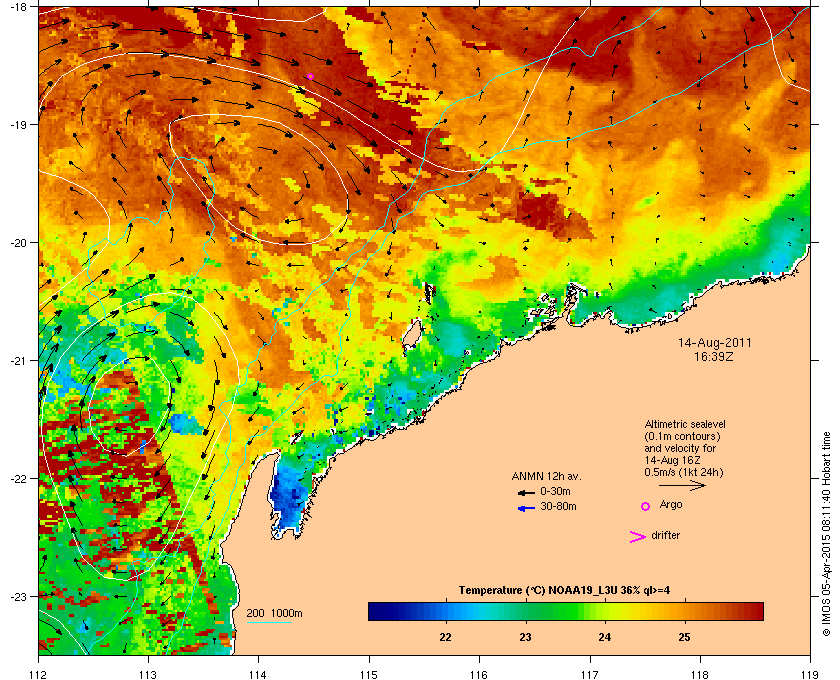This screenshot has height=680, width=840.
Task: Click the color bar value 23
Action: click(x=525, y=637)
